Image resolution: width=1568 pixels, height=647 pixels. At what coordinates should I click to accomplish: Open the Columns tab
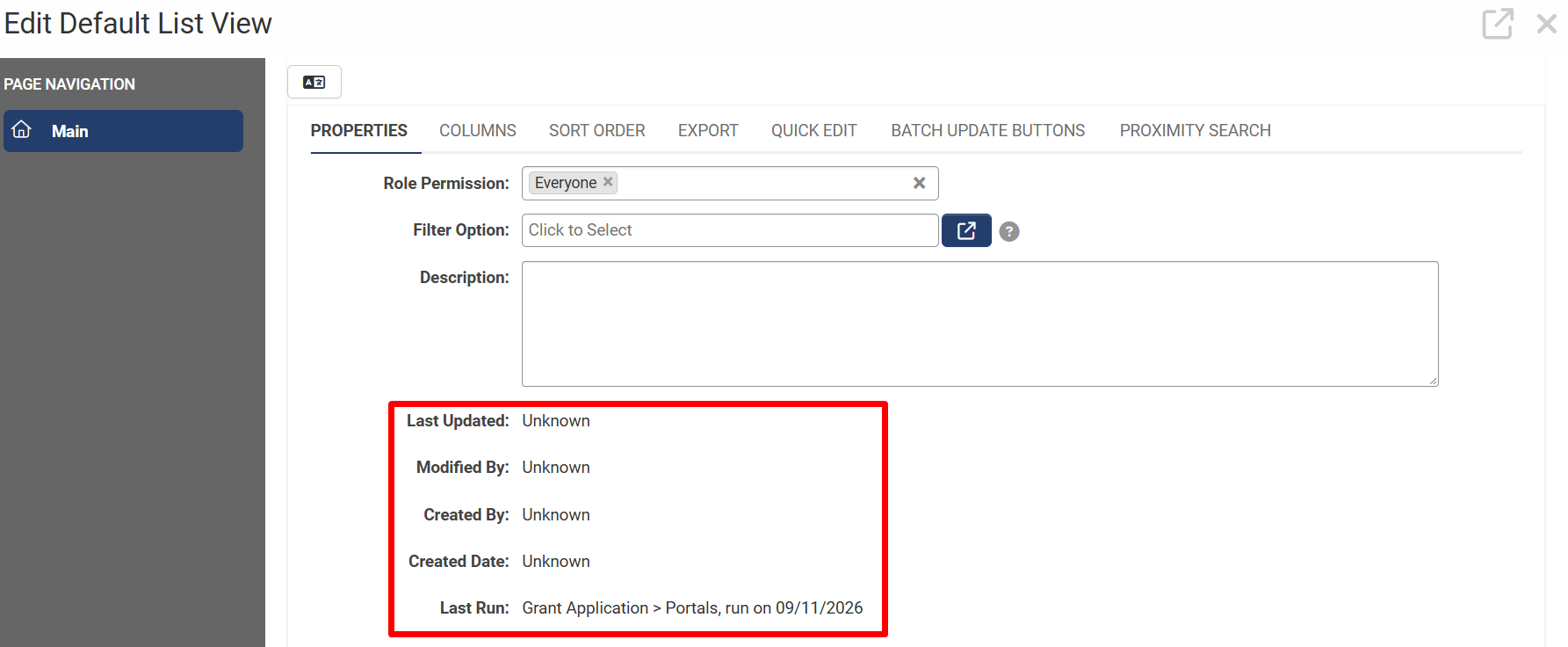point(478,130)
